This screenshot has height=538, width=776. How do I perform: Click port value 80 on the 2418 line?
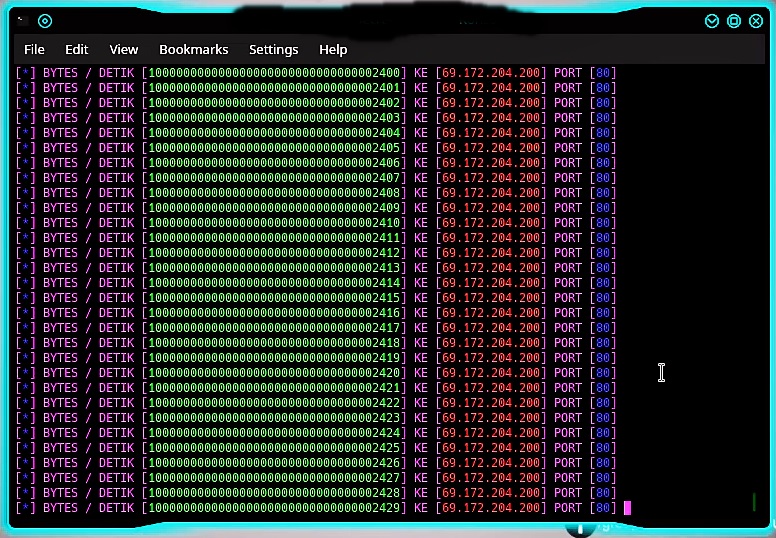click(603, 343)
